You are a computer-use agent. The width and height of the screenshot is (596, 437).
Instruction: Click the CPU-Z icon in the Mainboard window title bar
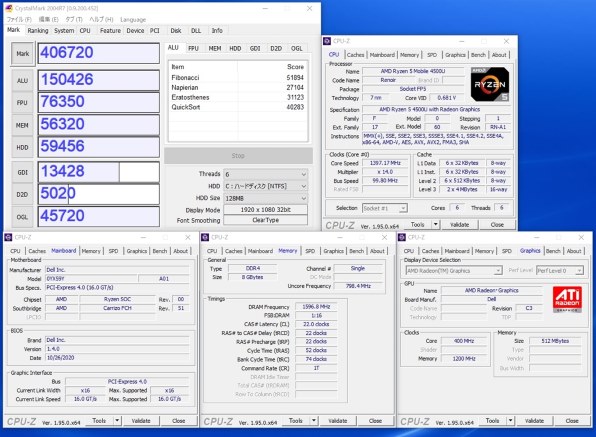(8, 238)
